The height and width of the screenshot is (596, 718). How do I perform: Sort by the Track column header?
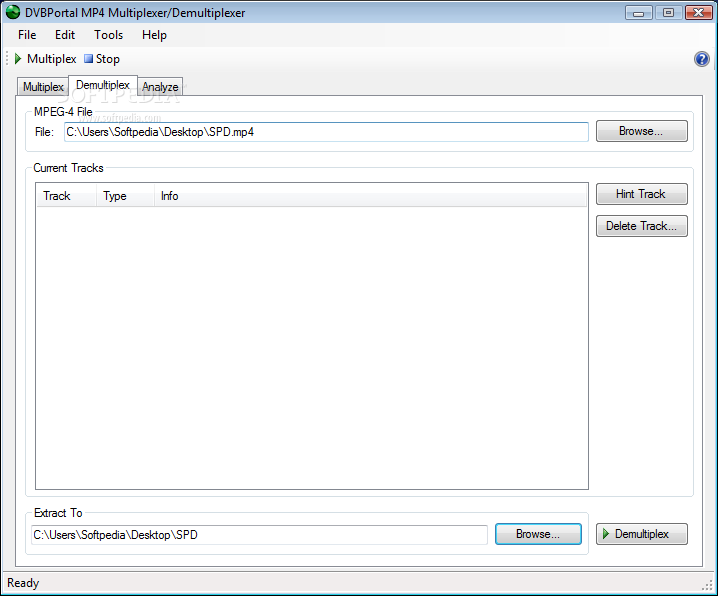[66, 196]
